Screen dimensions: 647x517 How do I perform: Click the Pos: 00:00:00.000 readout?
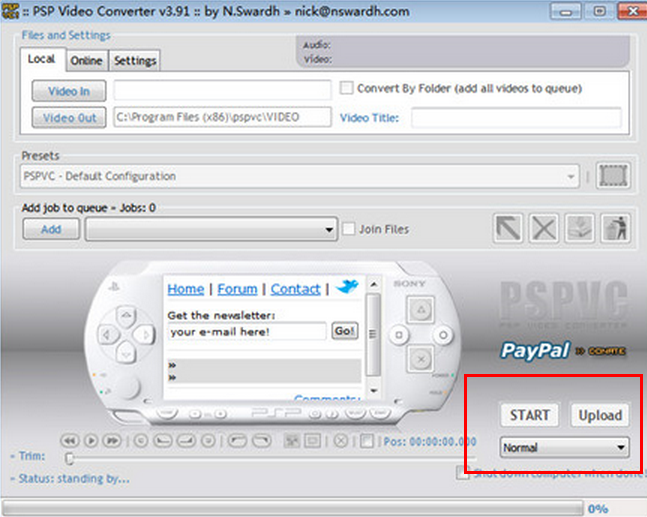[430, 441]
